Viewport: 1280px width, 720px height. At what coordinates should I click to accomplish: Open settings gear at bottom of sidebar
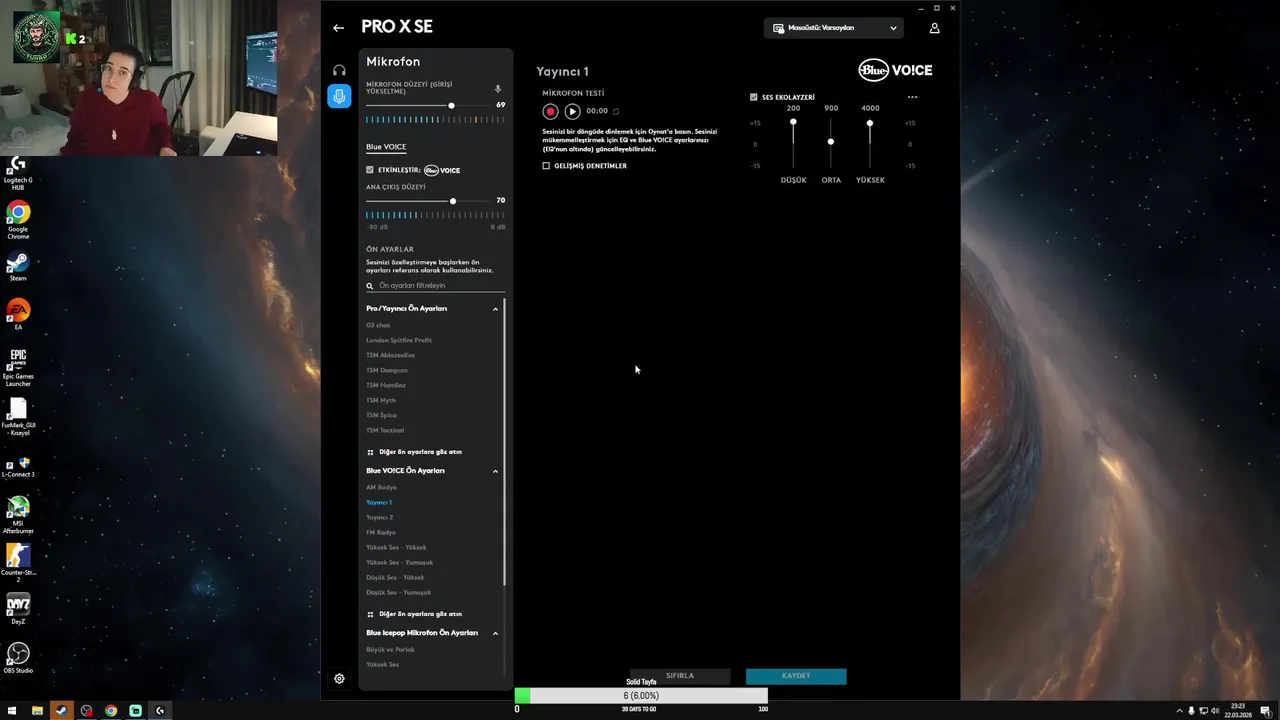coord(339,678)
